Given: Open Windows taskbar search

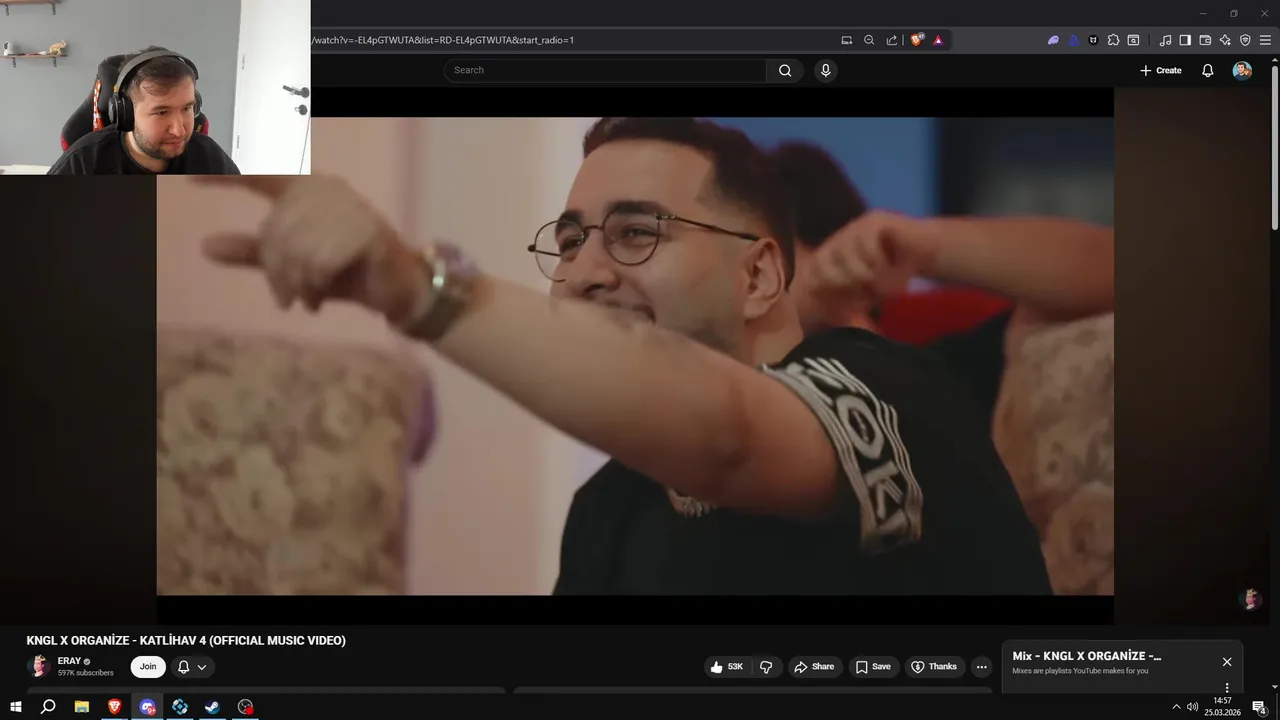Looking at the screenshot, I should click(x=47, y=707).
